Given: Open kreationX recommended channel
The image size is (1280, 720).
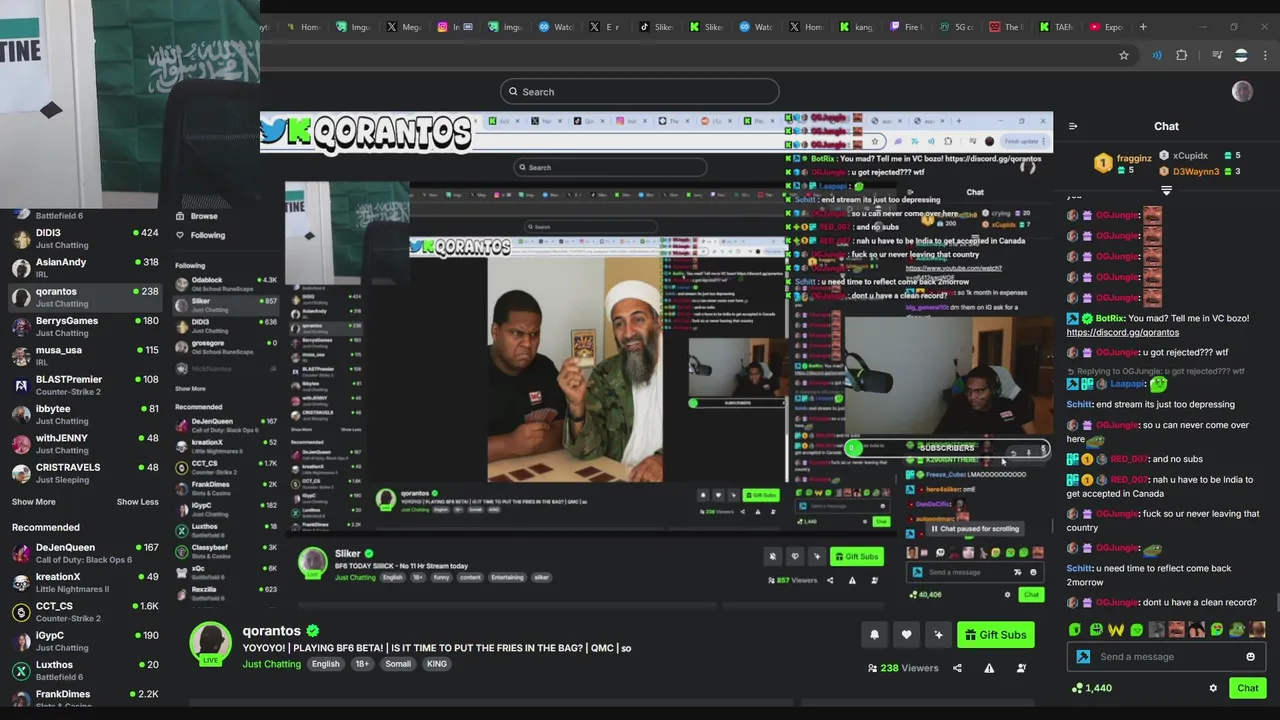Looking at the screenshot, I should tap(85, 582).
